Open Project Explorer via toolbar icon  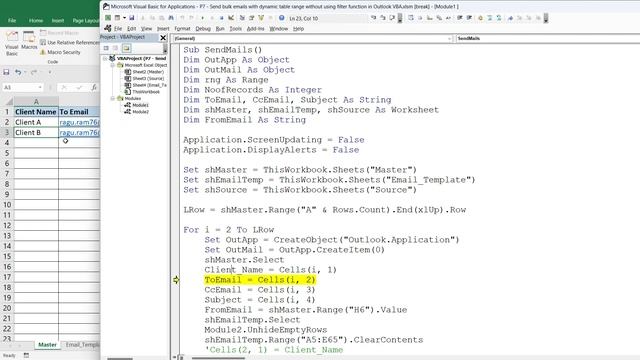tap(242, 18)
